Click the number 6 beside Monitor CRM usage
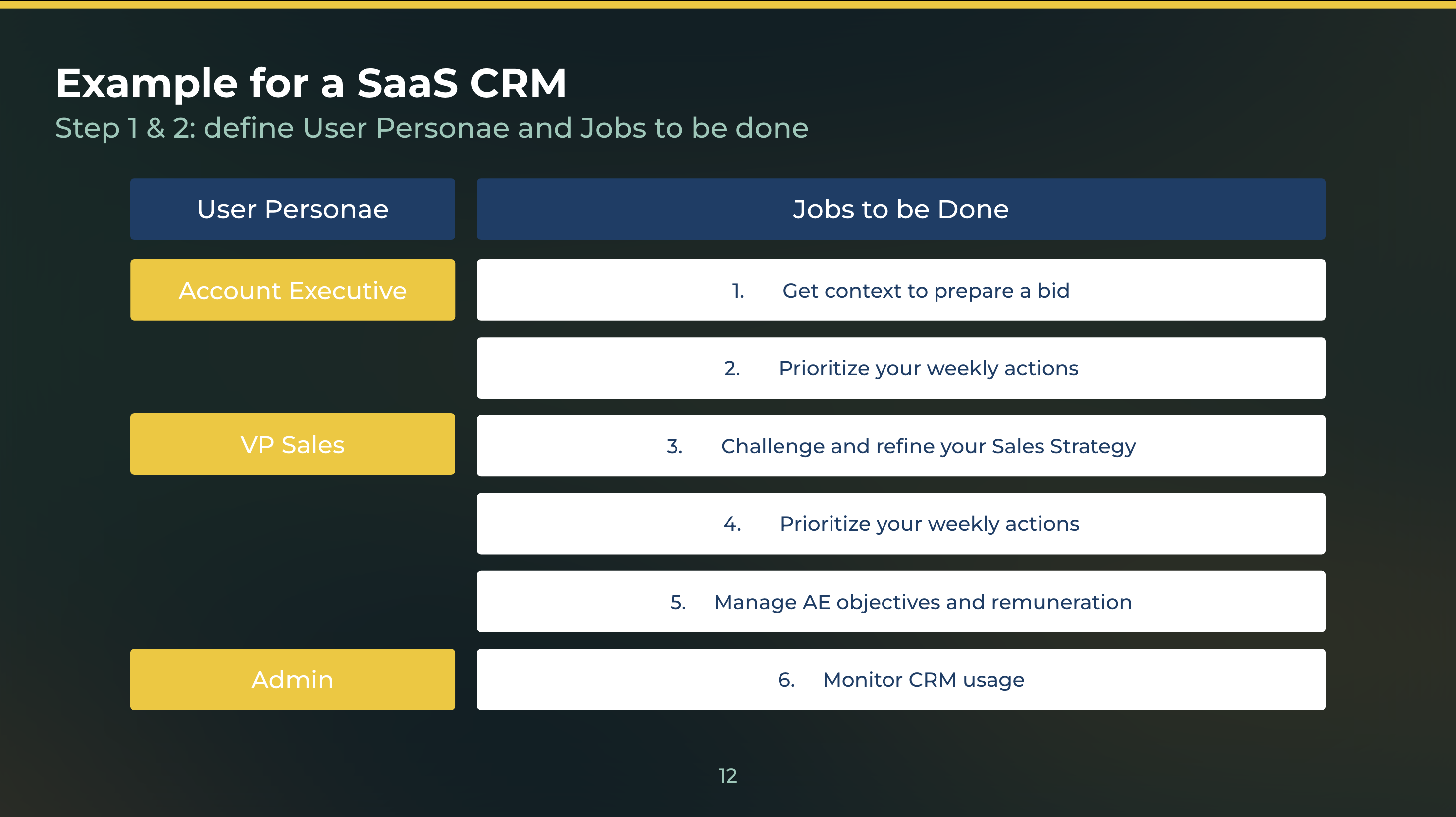The width and height of the screenshot is (1456, 817). [786, 679]
